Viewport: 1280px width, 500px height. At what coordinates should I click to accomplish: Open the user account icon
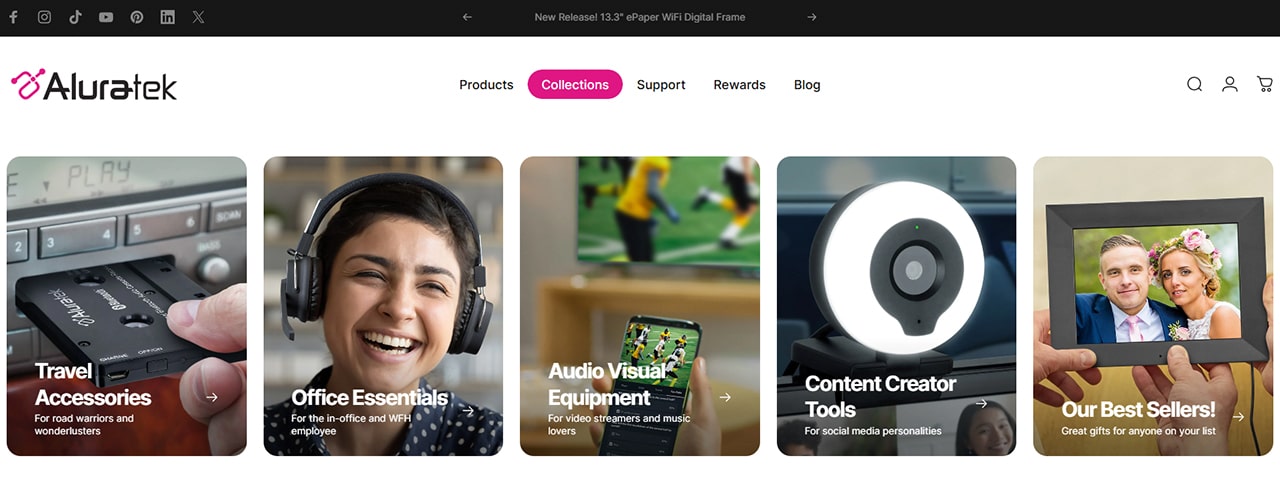(1230, 85)
